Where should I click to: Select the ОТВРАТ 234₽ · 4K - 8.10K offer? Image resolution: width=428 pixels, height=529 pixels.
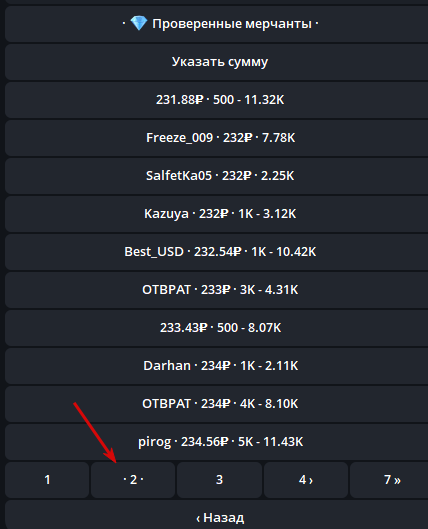tap(217, 404)
